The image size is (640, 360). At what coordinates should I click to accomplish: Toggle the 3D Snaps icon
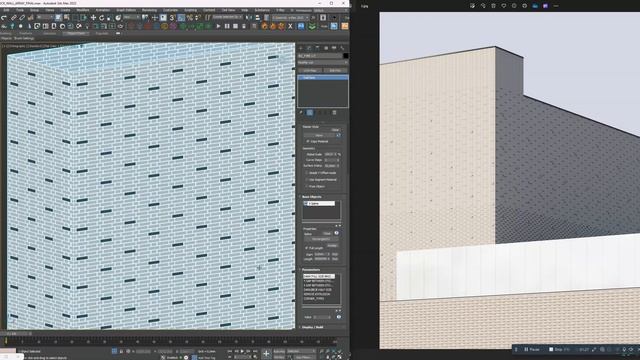(172, 18)
